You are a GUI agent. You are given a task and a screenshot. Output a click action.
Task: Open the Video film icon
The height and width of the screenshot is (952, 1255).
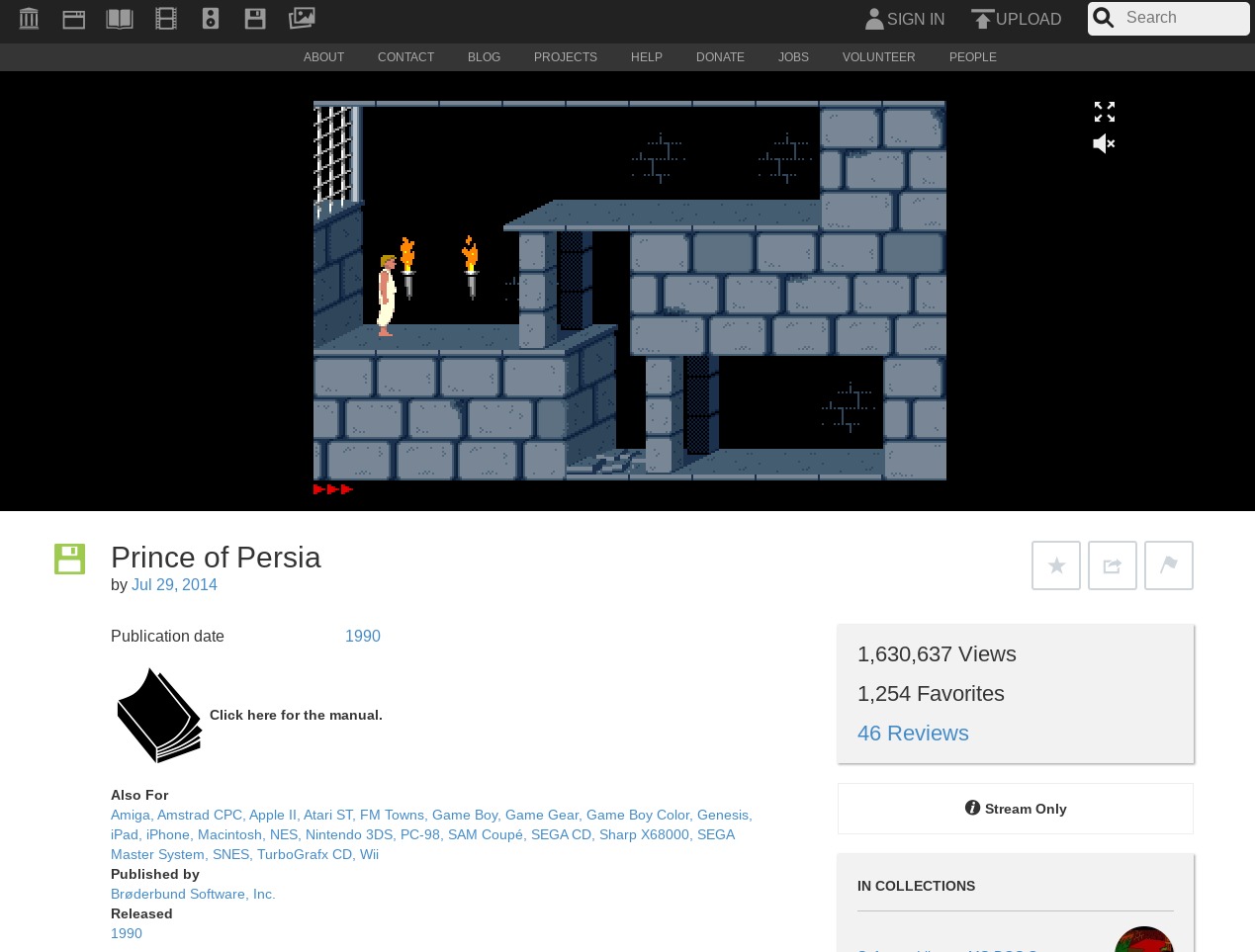(166, 19)
